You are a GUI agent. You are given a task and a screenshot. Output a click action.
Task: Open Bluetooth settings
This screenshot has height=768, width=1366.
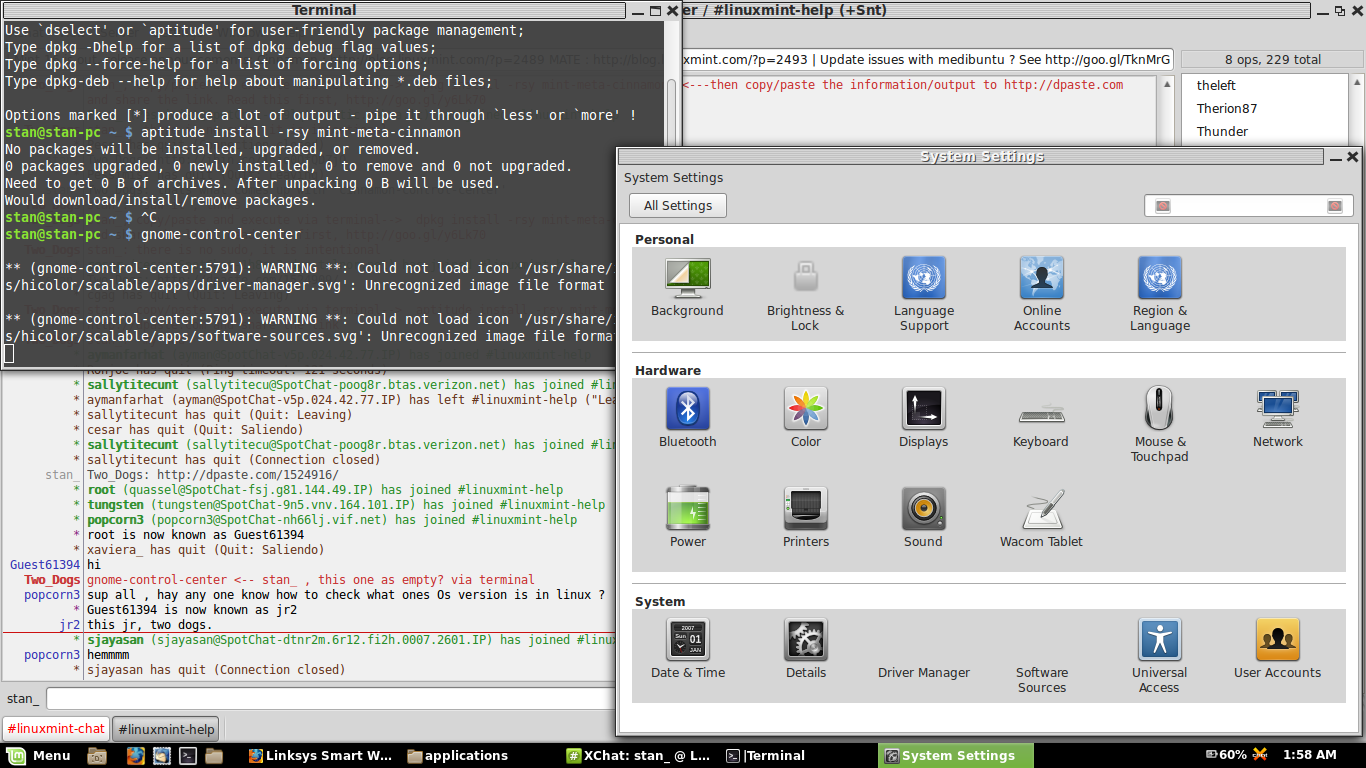687,418
